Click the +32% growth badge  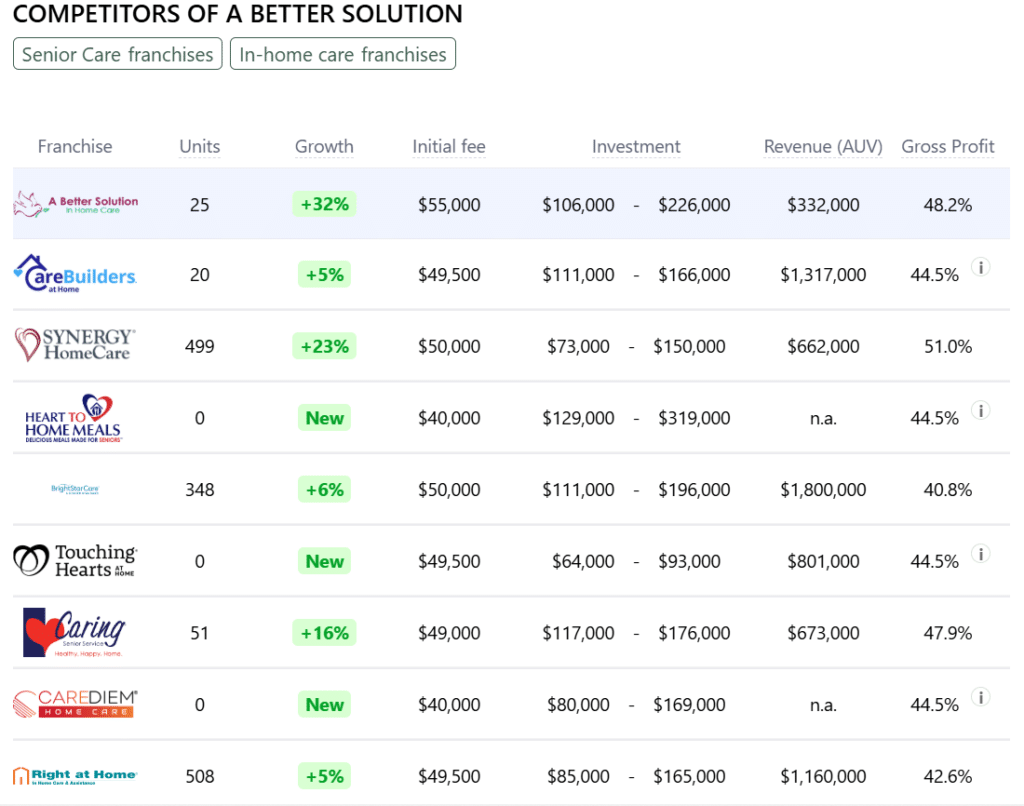click(x=325, y=204)
